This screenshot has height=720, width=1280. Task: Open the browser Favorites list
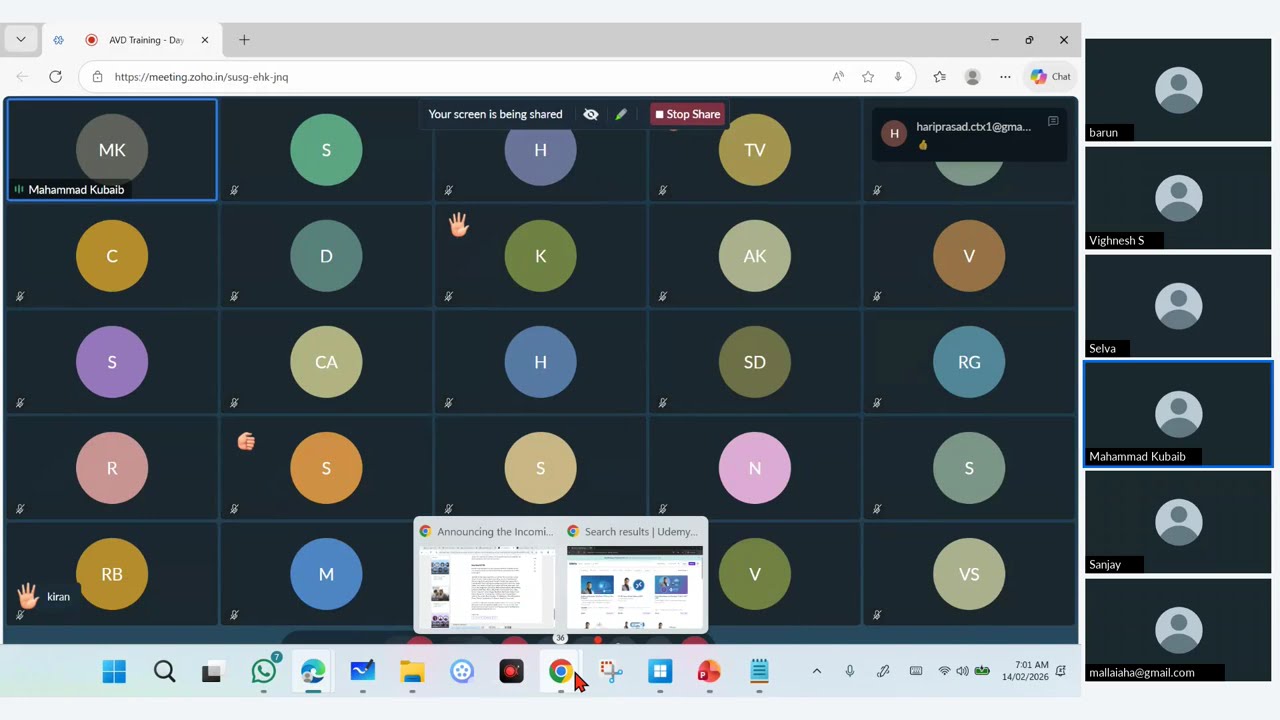(x=939, y=77)
